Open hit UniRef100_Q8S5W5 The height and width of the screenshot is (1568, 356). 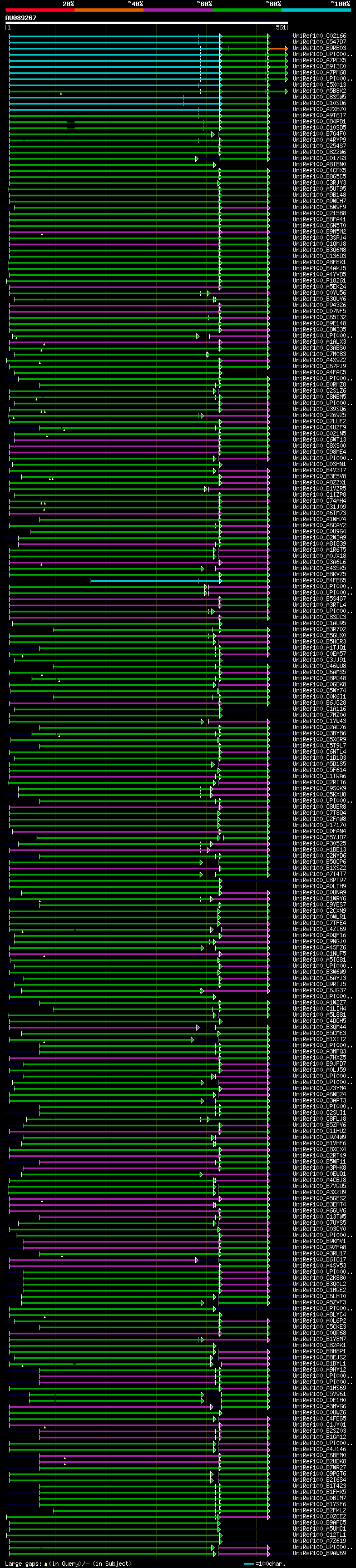coord(319,97)
